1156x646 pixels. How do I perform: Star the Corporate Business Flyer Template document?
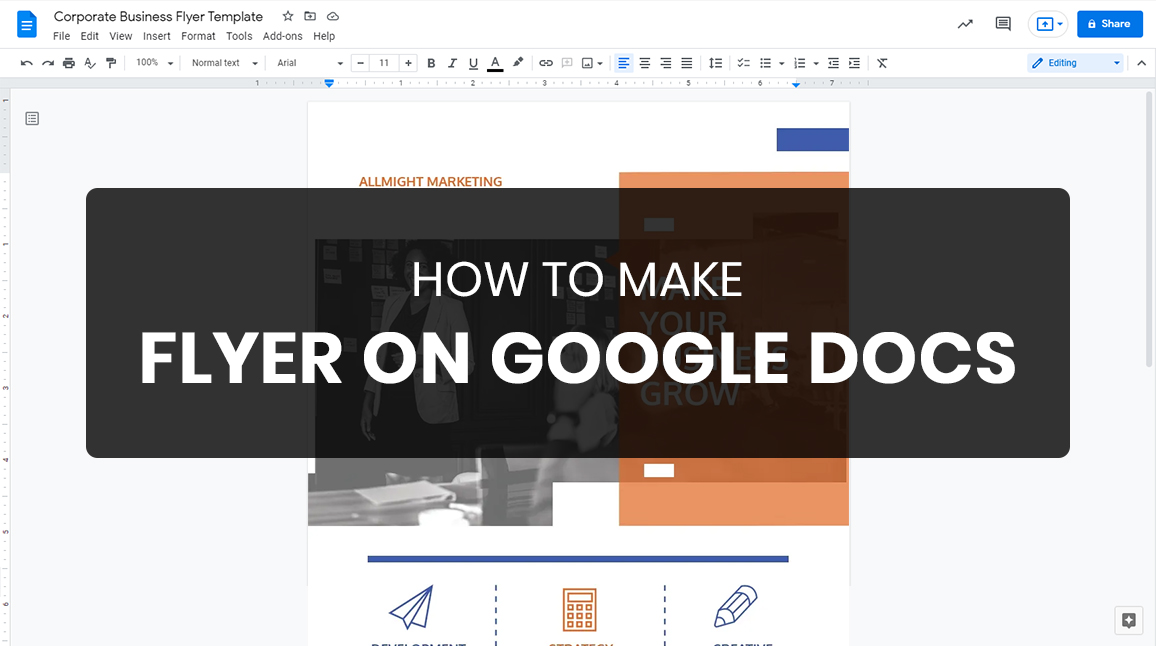click(x=287, y=16)
